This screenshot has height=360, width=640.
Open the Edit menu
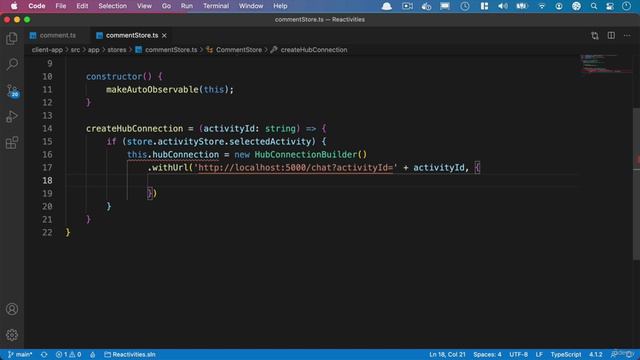point(82,6)
